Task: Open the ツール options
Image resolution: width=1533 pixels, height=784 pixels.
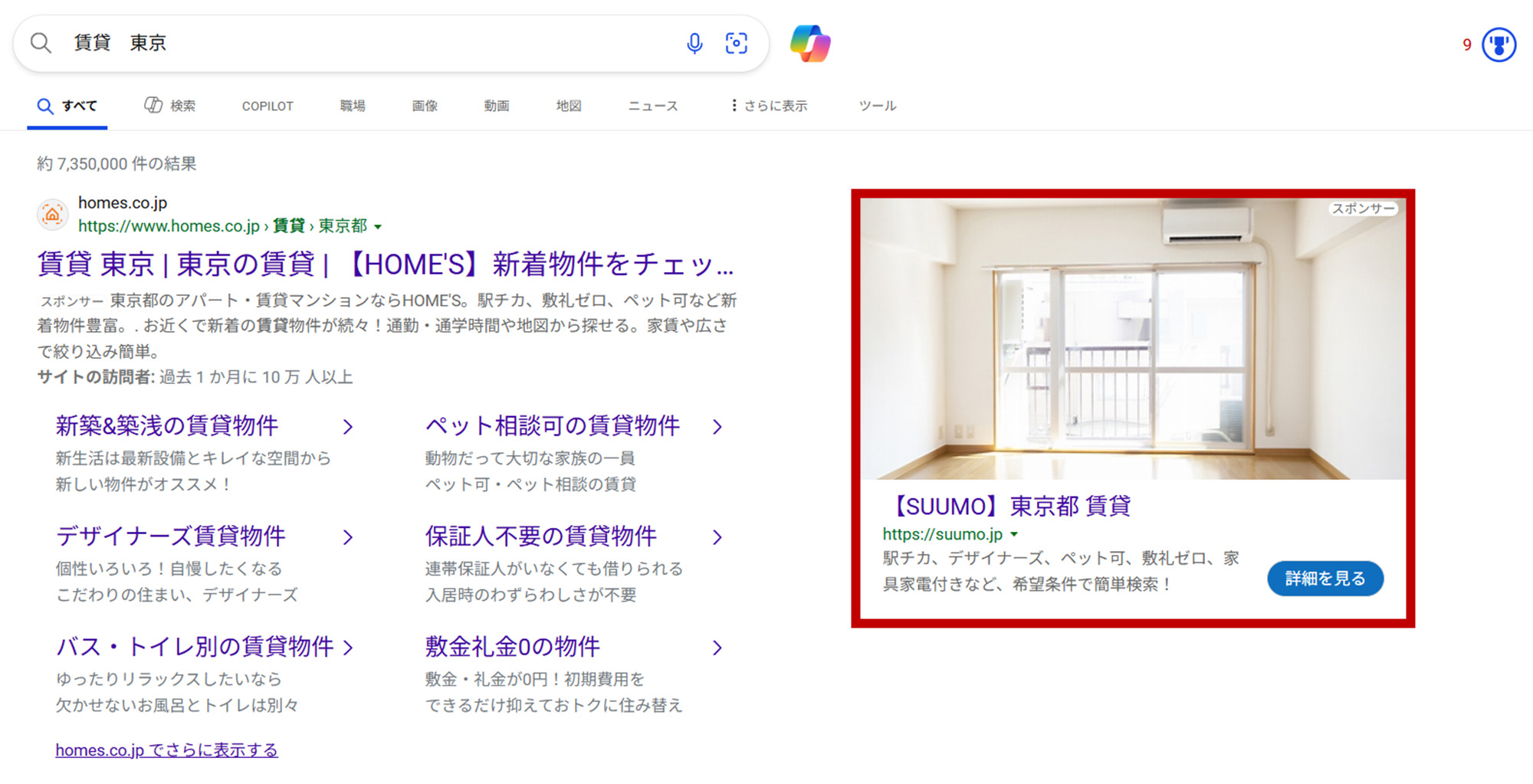Action: pyautogui.click(x=878, y=106)
